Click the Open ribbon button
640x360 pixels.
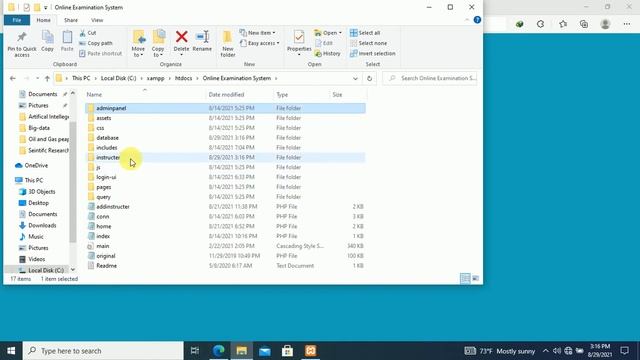(x=328, y=33)
